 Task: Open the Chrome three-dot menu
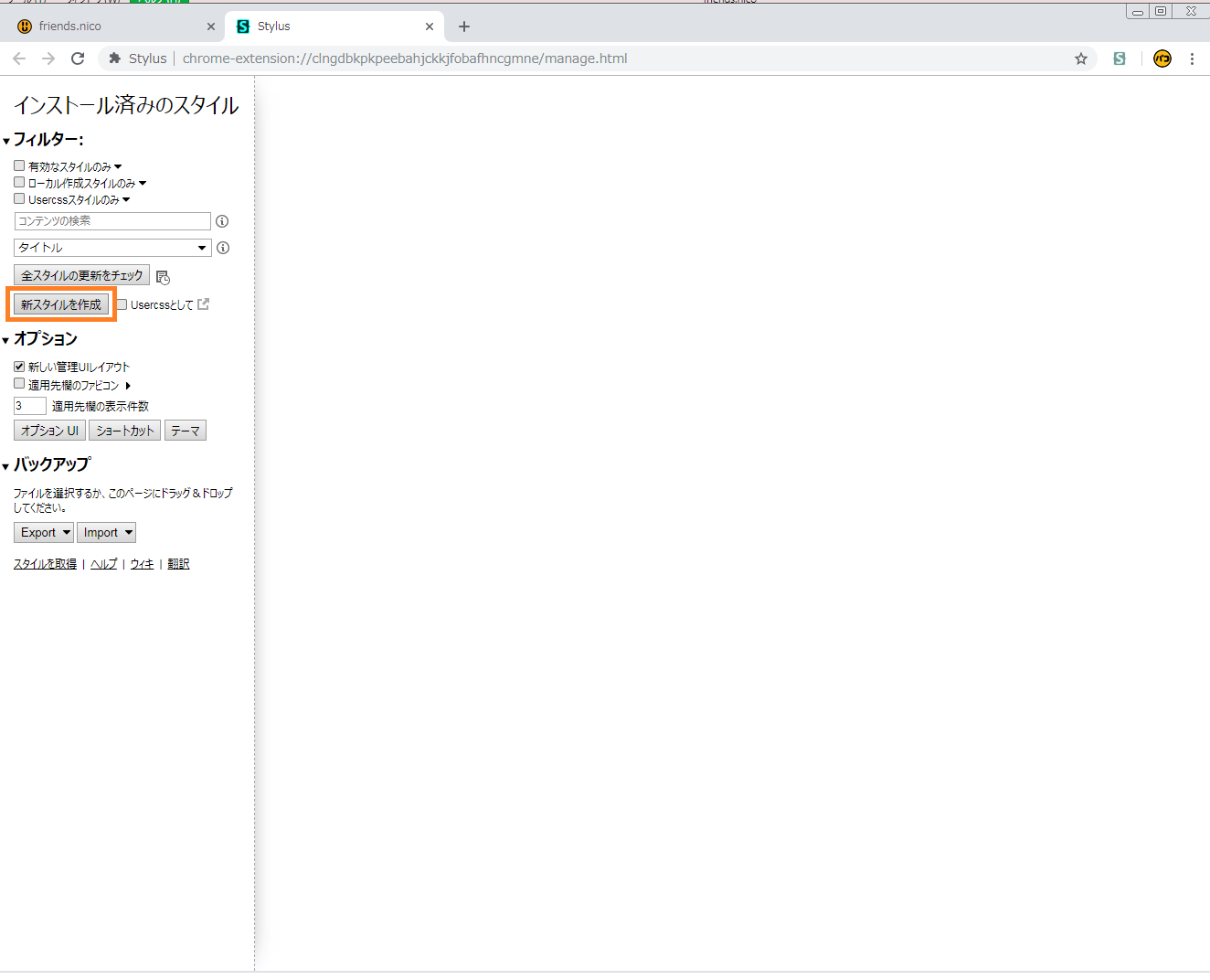tap(1192, 59)
